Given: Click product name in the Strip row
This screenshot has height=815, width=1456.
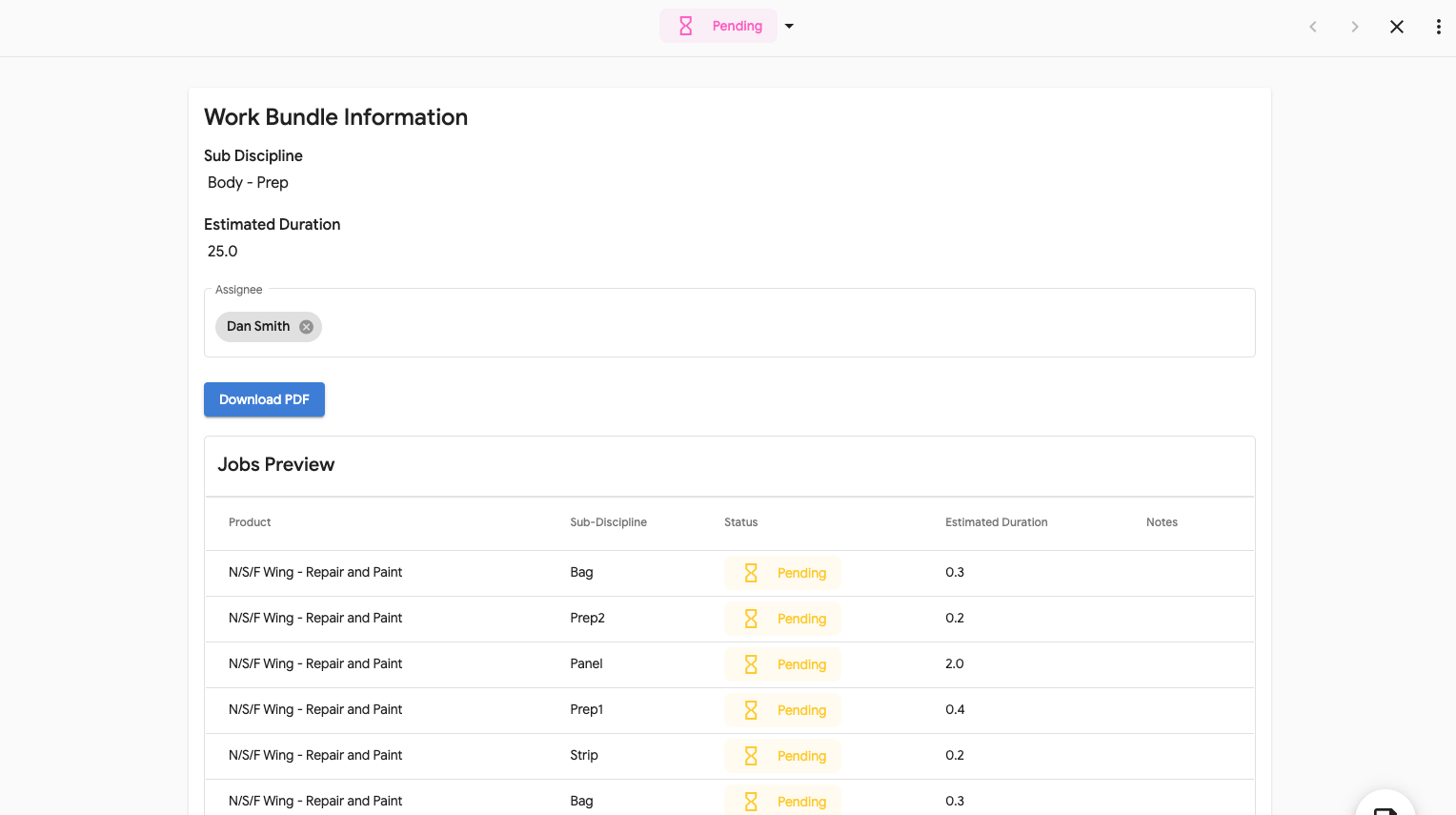Looking at the screenshot, I should pos(315,755).
